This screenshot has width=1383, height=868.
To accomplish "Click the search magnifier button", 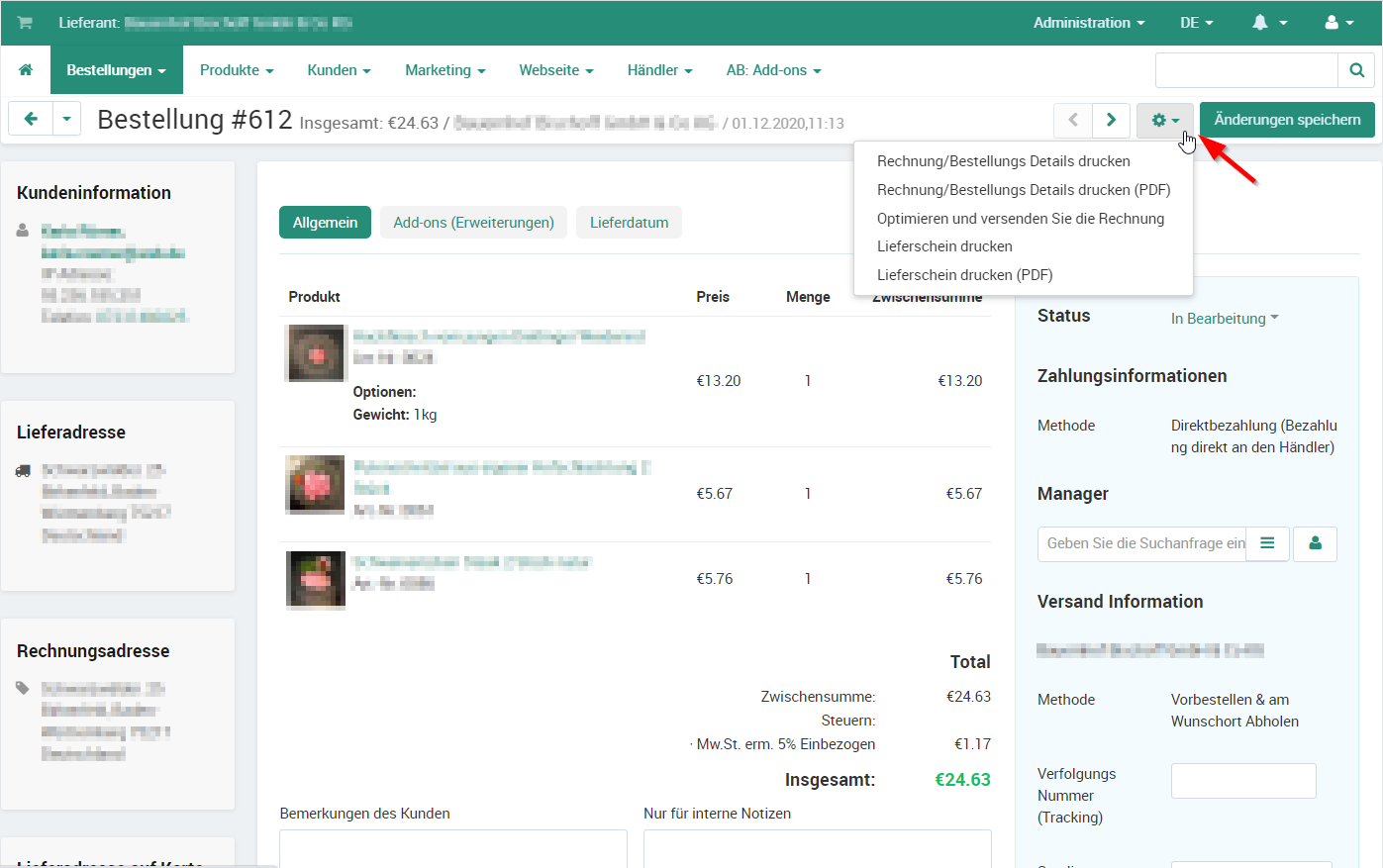I will point(1356,70).
